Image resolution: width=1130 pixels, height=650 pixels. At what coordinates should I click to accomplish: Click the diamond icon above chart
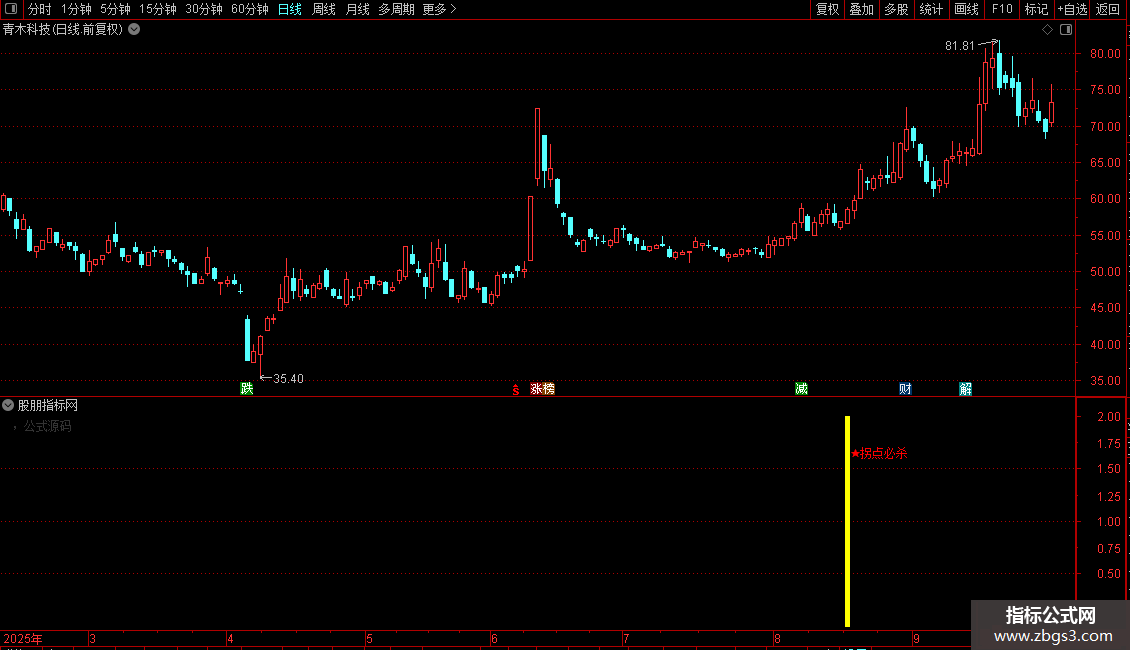[x=1048, y=30]
